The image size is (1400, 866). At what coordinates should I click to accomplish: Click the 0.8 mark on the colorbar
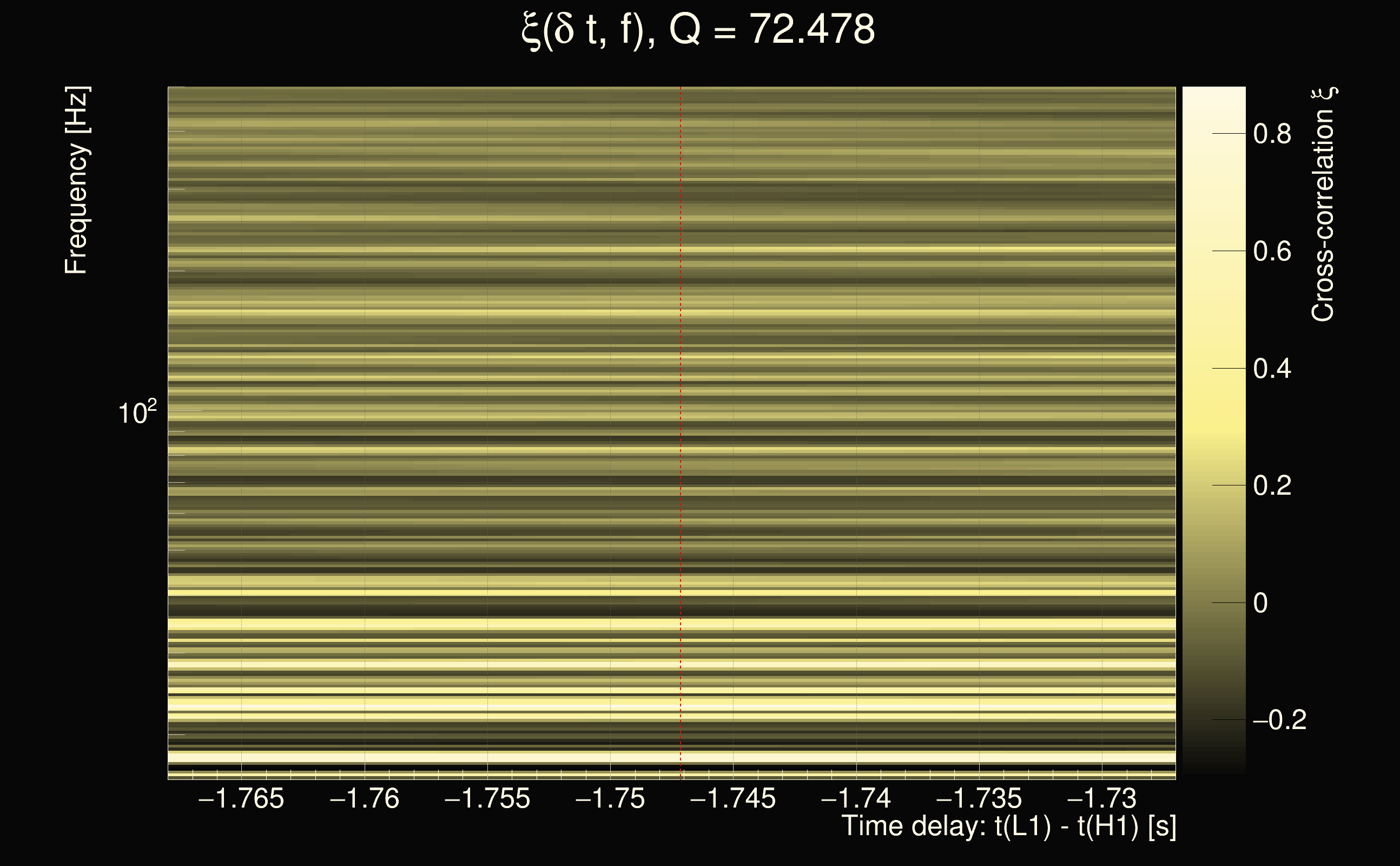[x=1272, y=134]
